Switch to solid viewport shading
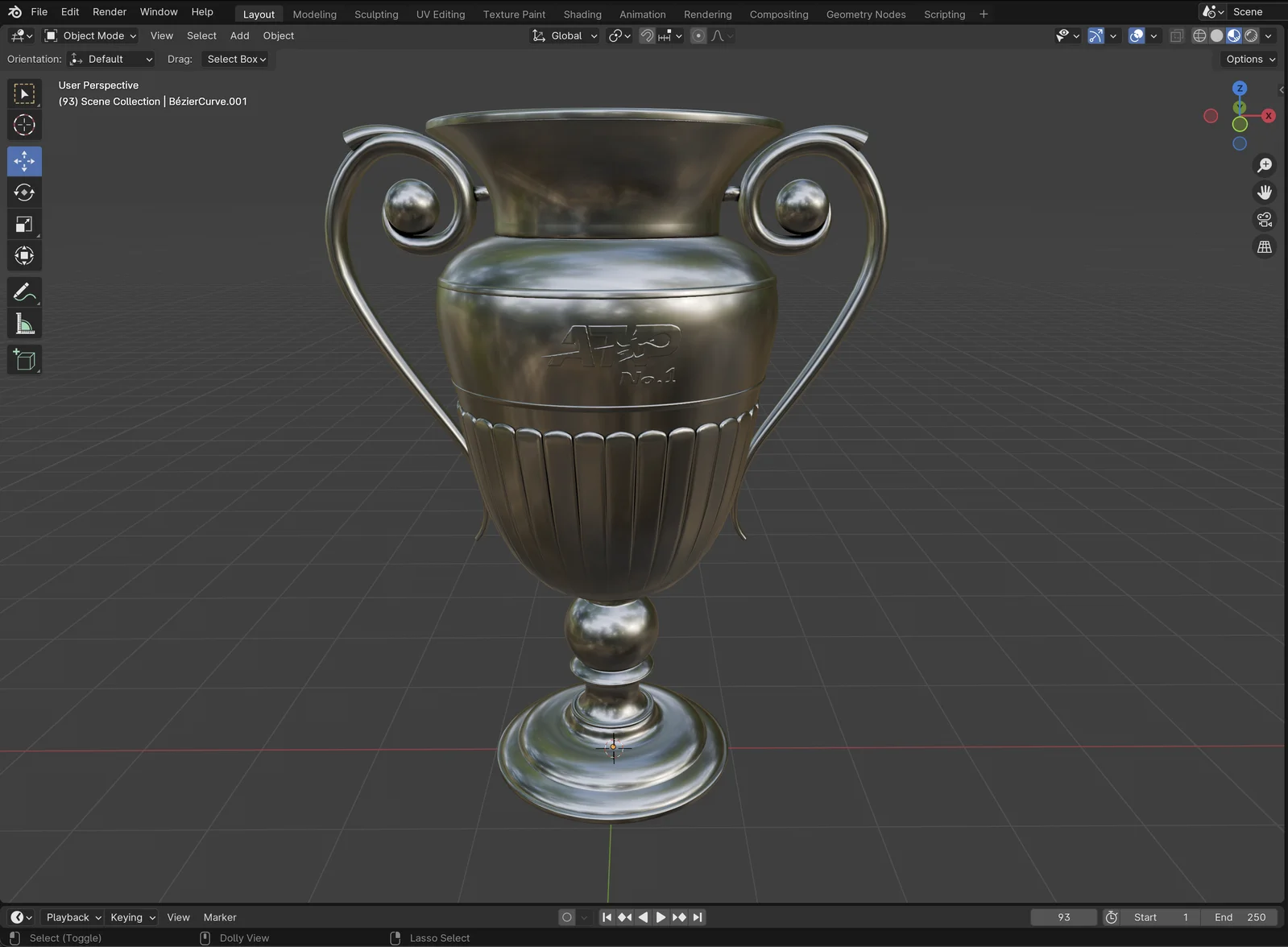This screenshot has width=1288, height=947. click(x=1217, y=35)
